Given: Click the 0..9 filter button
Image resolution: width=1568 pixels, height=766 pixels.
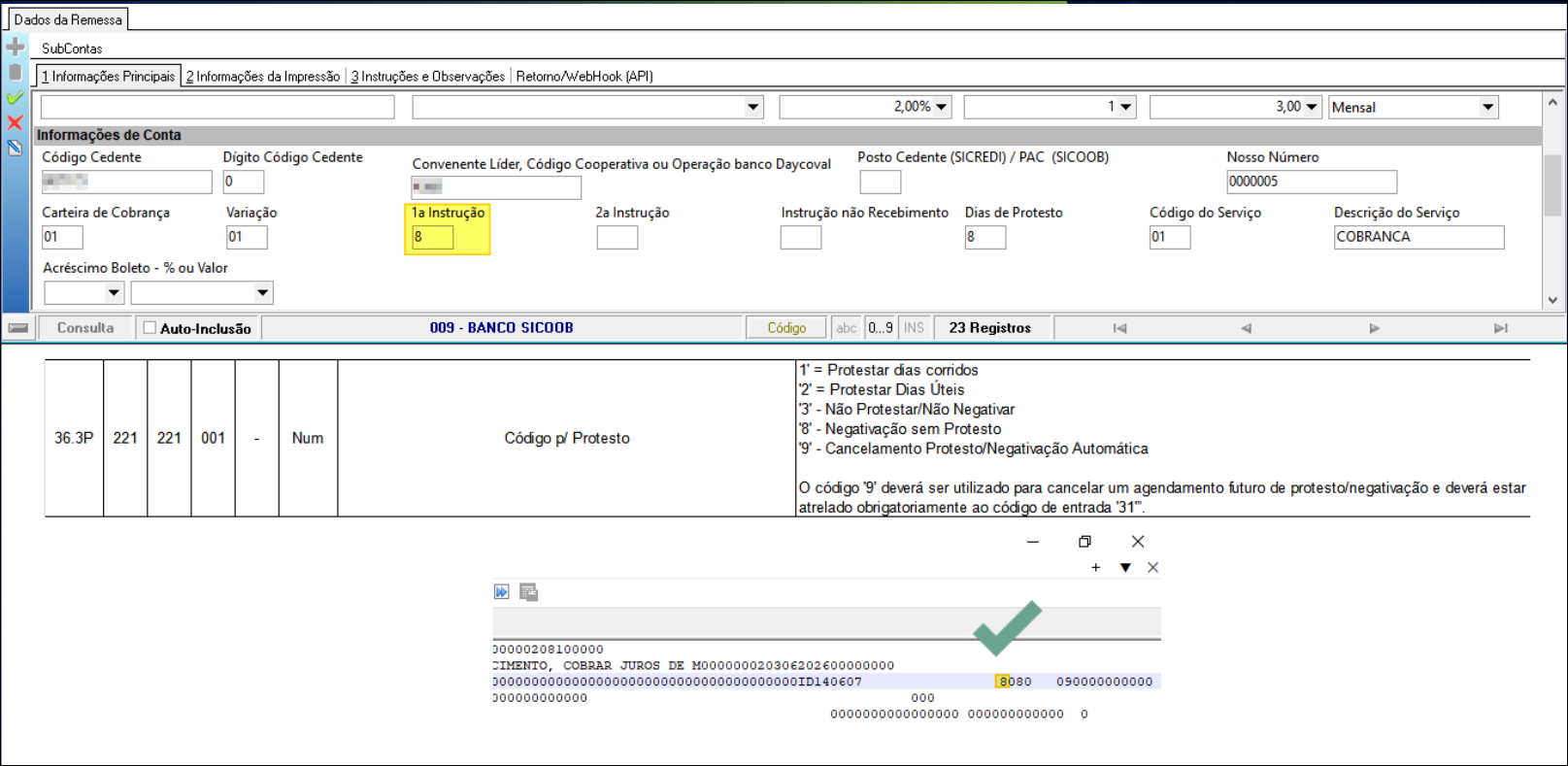Looking at the screenshot, I should pyautogui.click(x=881, y=328).
